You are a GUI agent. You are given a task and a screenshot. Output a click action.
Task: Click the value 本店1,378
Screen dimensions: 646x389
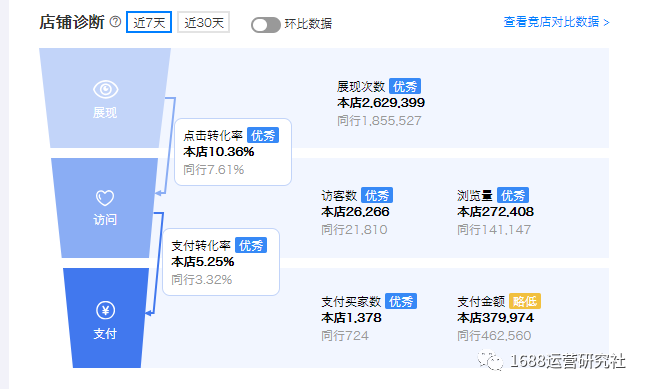click(x=351, y=318)
